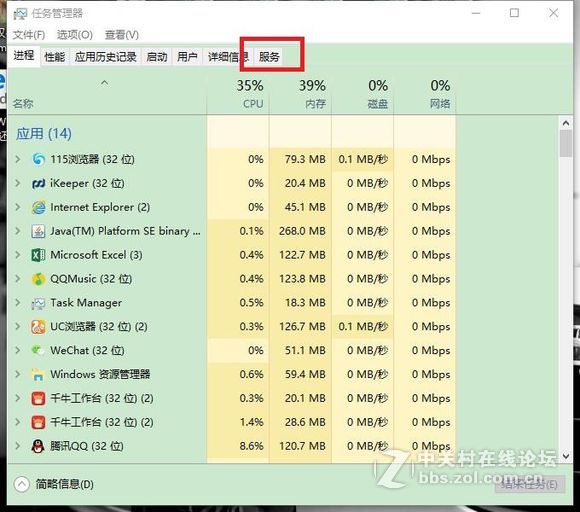Expand the Internet Explorer (2) group
This screenshot has width=580, height=512.
(17, 207)
